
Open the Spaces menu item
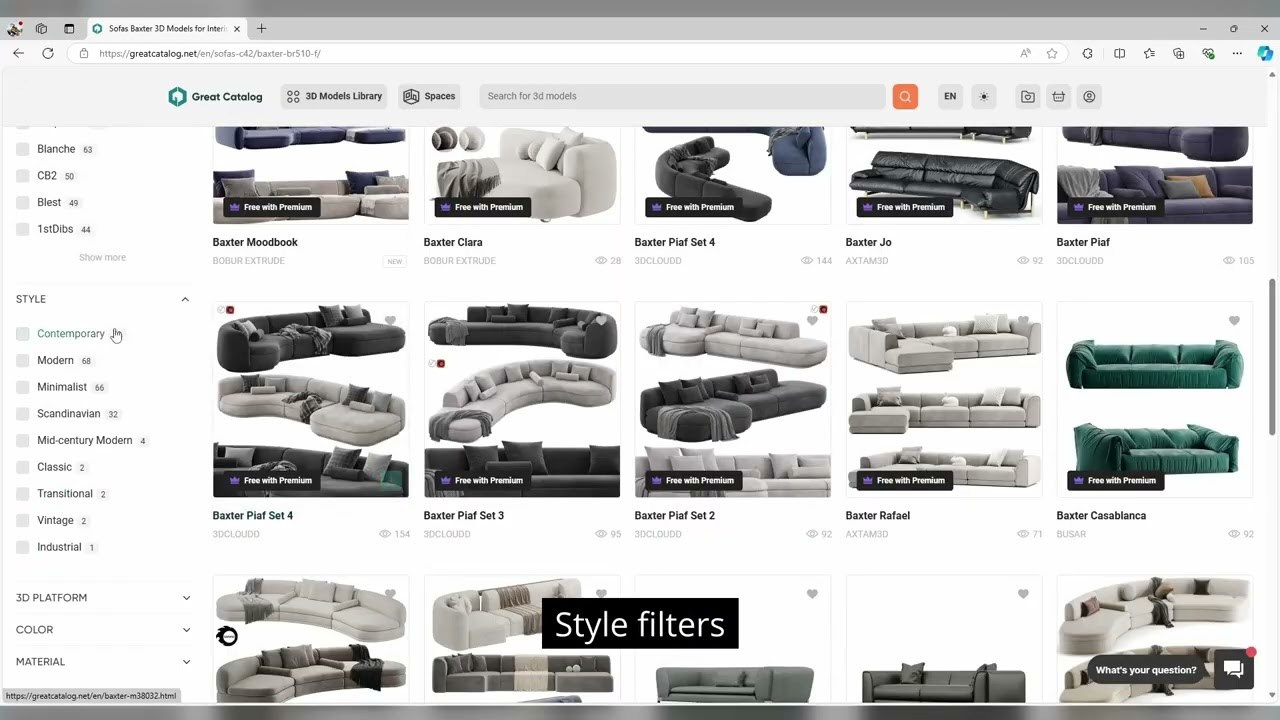pyautogui.click(x=429, y=96)
